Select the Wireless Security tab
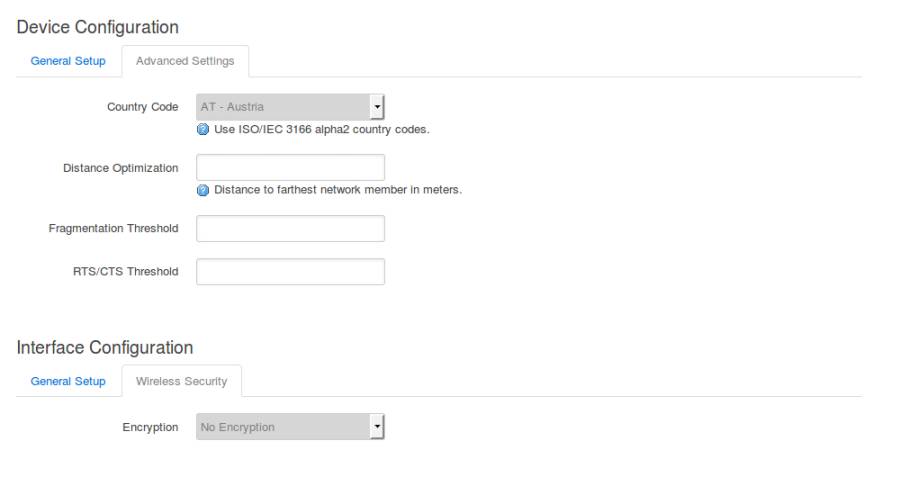This screenshot has height=477, width=900. coord(181,381)
